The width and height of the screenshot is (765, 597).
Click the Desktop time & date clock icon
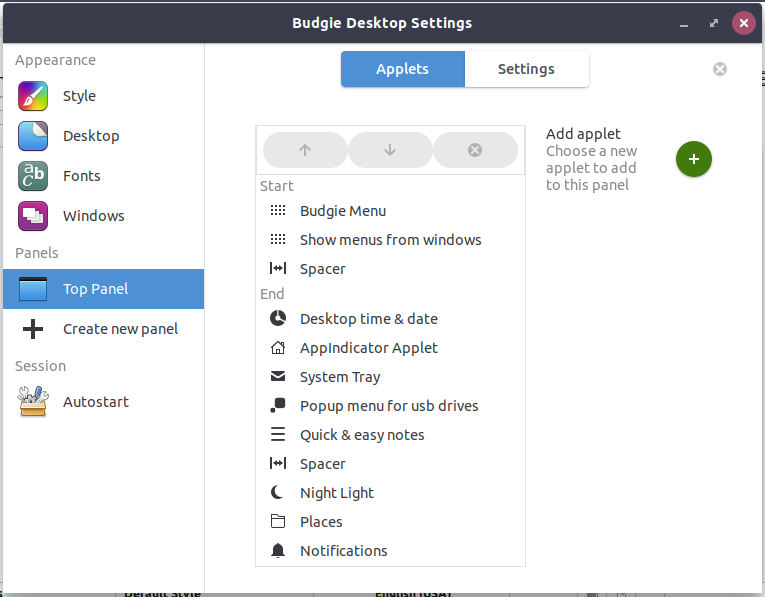tap(278, 318)
